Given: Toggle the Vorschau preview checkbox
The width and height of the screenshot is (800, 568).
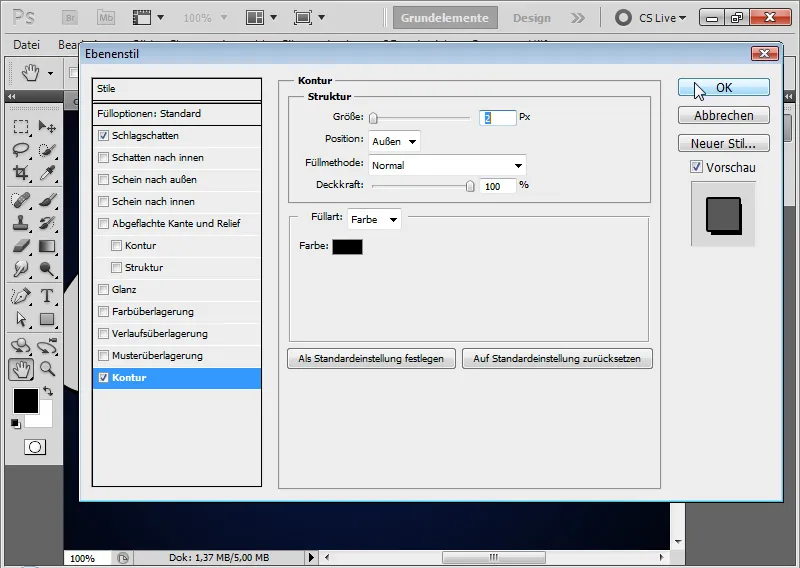Looking at the screenshot, I should point(696,167).
